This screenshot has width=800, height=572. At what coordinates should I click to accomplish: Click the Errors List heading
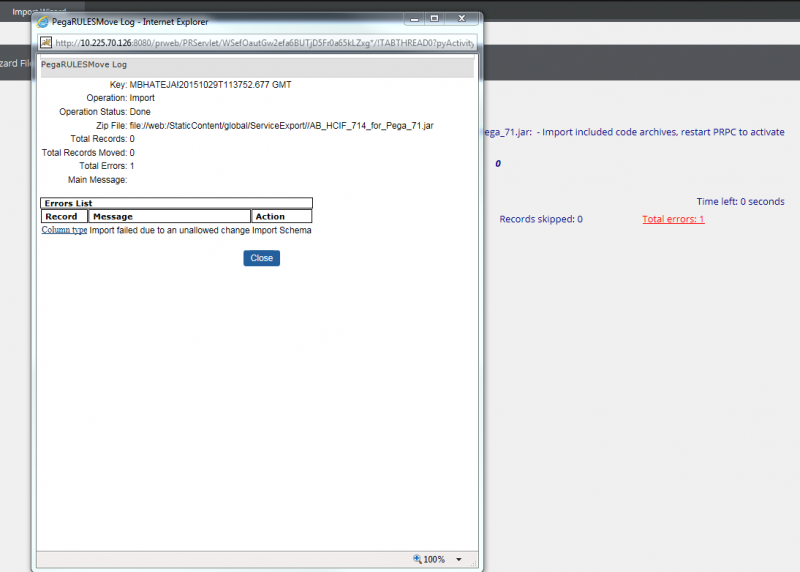click(x=176, y=203)
